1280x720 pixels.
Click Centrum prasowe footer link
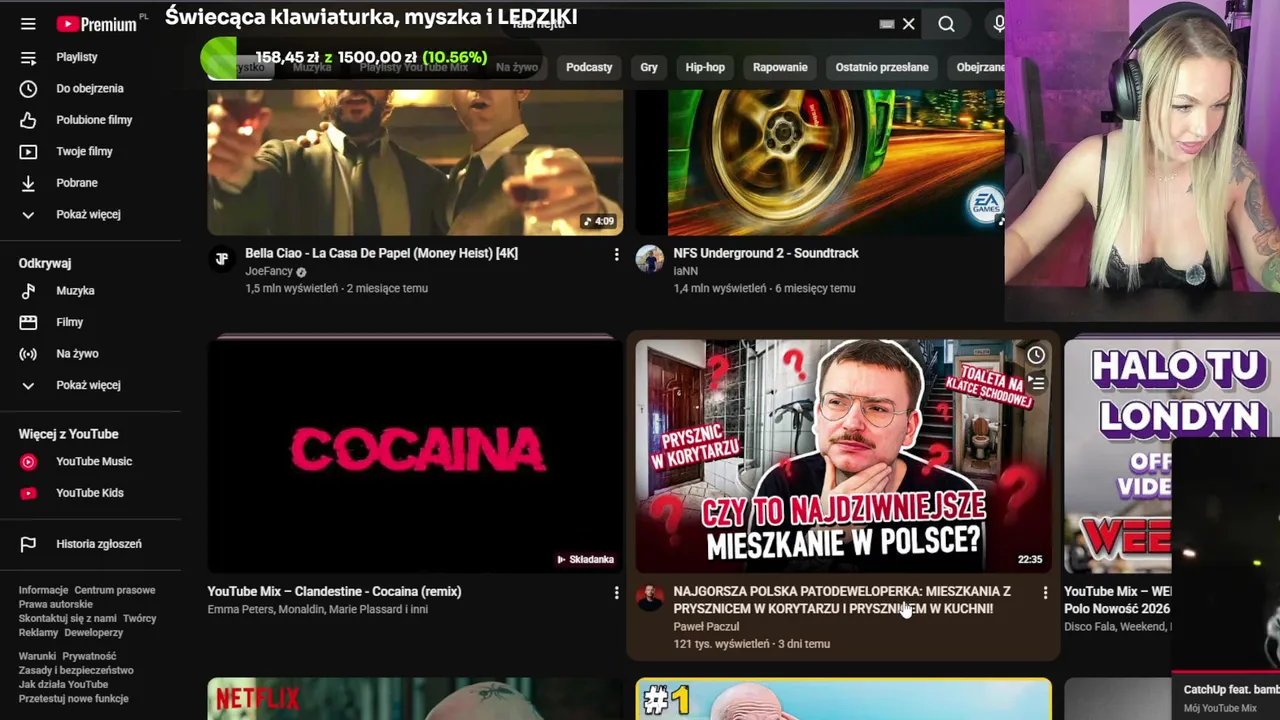click(x=114, y=590)
